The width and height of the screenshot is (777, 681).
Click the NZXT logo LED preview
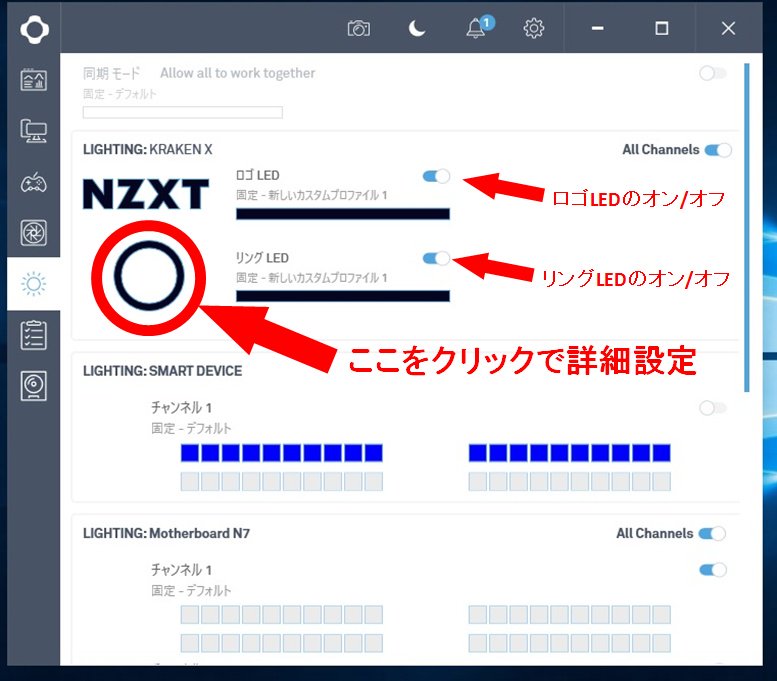[x=146, y=194]
